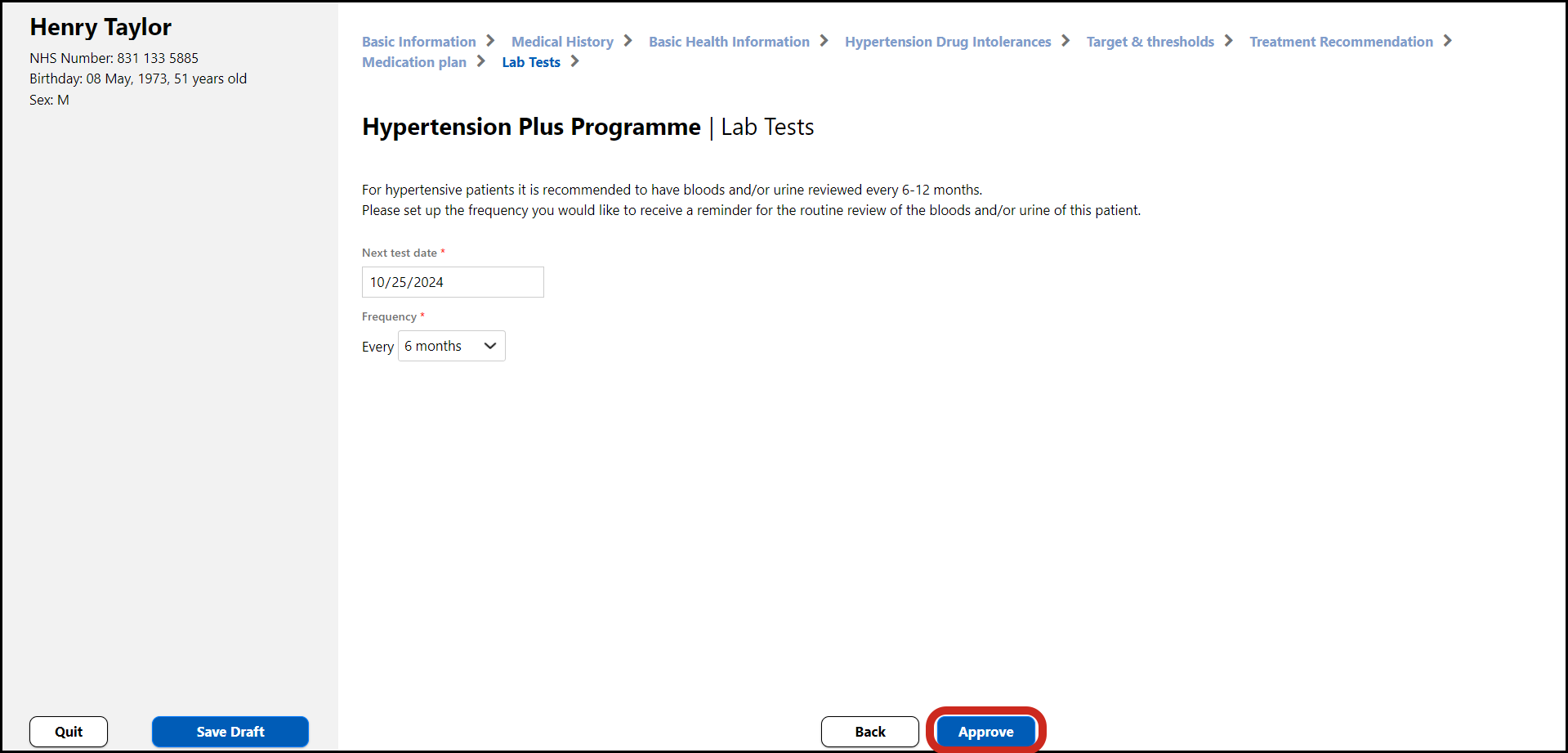Click the chevron after Lab Tests breadcrumb
1568x753 pixels.
coord(574,61)
